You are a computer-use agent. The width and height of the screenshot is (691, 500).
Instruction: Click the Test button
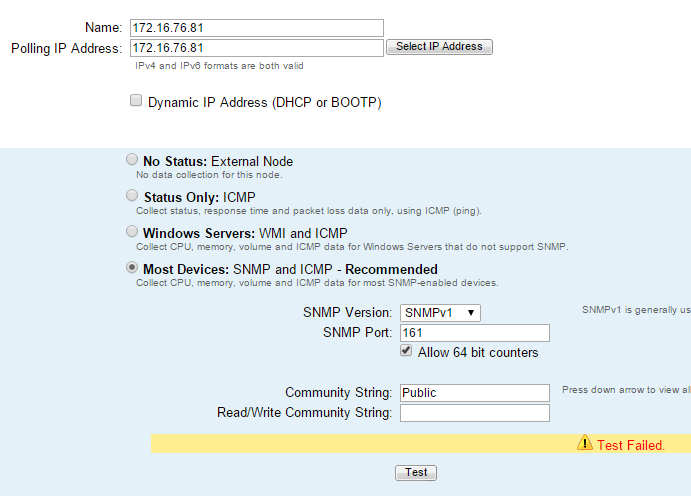coord(416,473)
